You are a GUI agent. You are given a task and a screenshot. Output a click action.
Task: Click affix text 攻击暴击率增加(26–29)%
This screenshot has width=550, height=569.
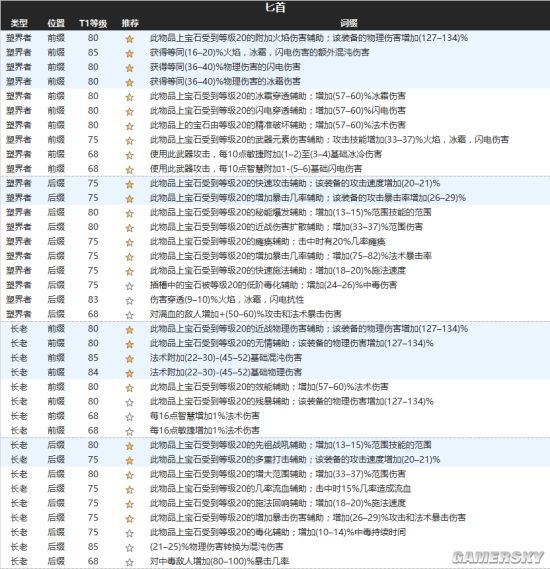(308, 198)
